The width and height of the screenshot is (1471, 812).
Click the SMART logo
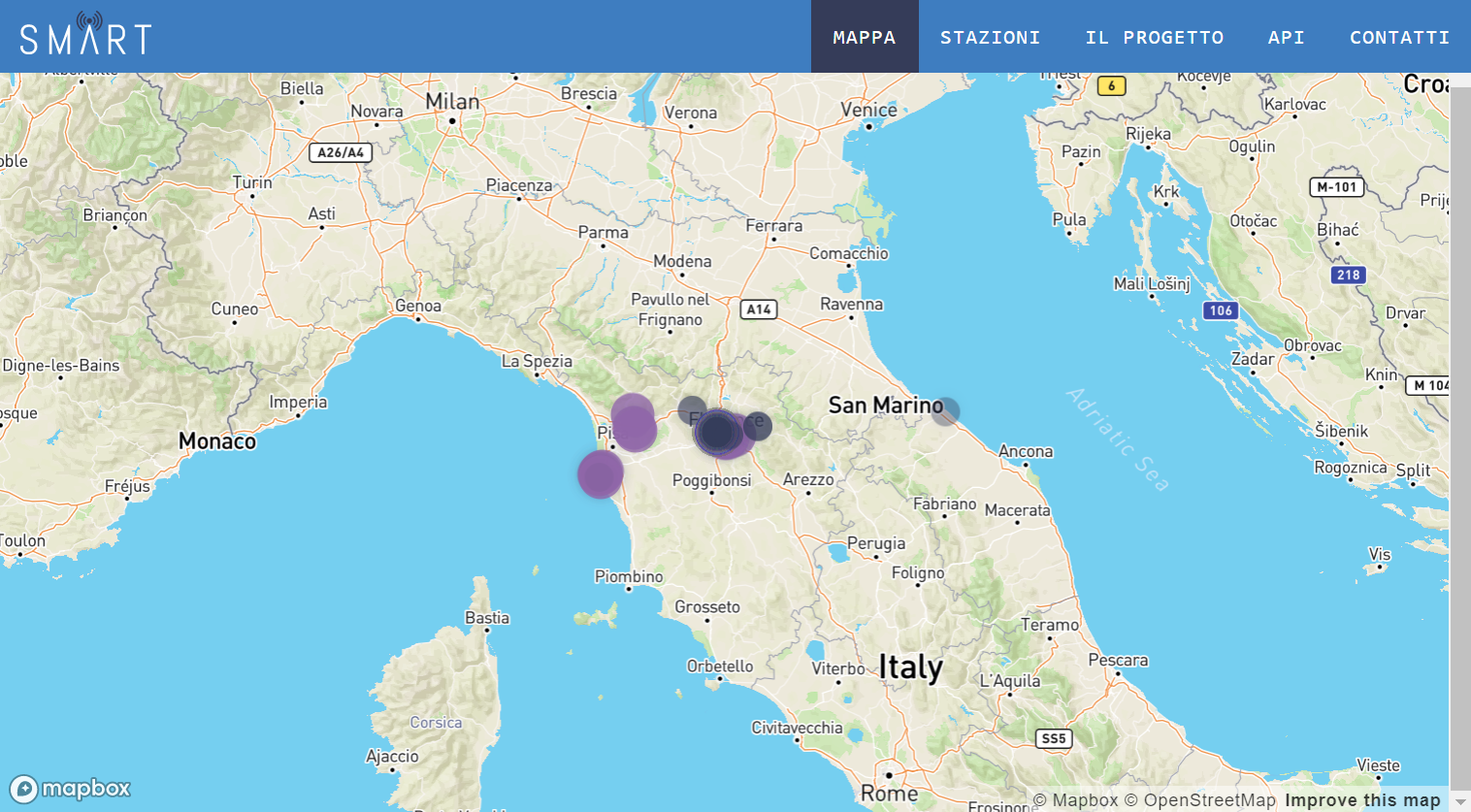(x=85, y=34)
